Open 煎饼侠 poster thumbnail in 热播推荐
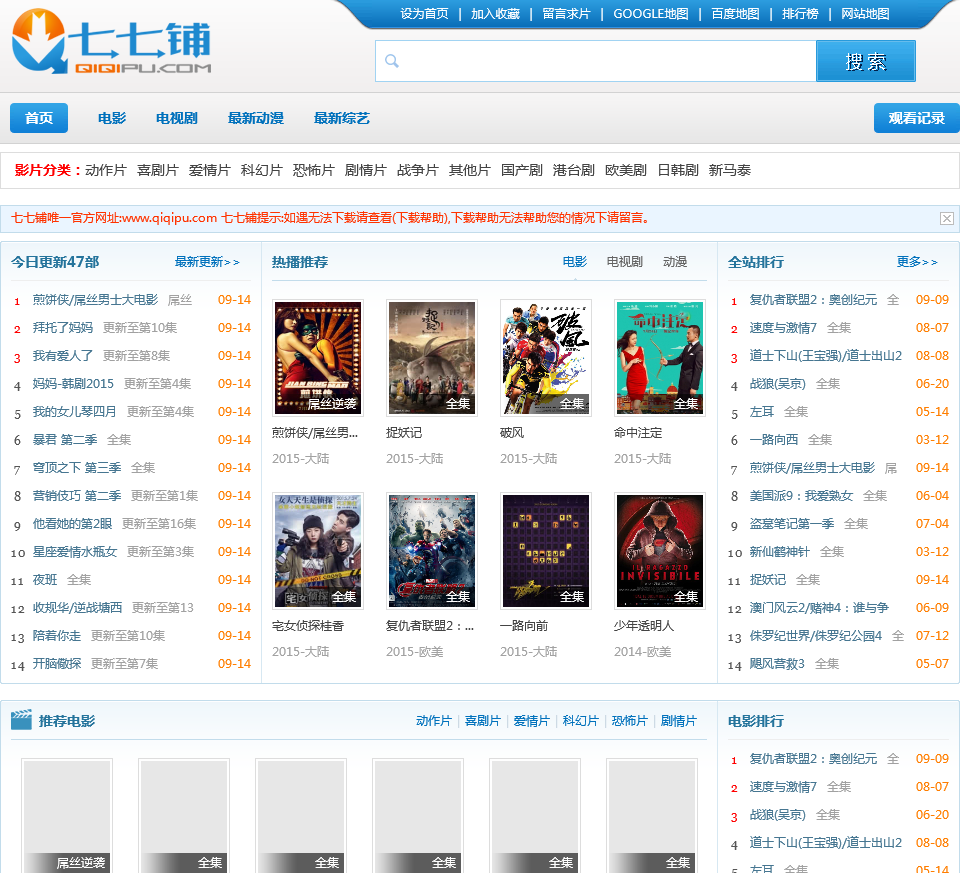The image size is (960, 873). (318, 358)
